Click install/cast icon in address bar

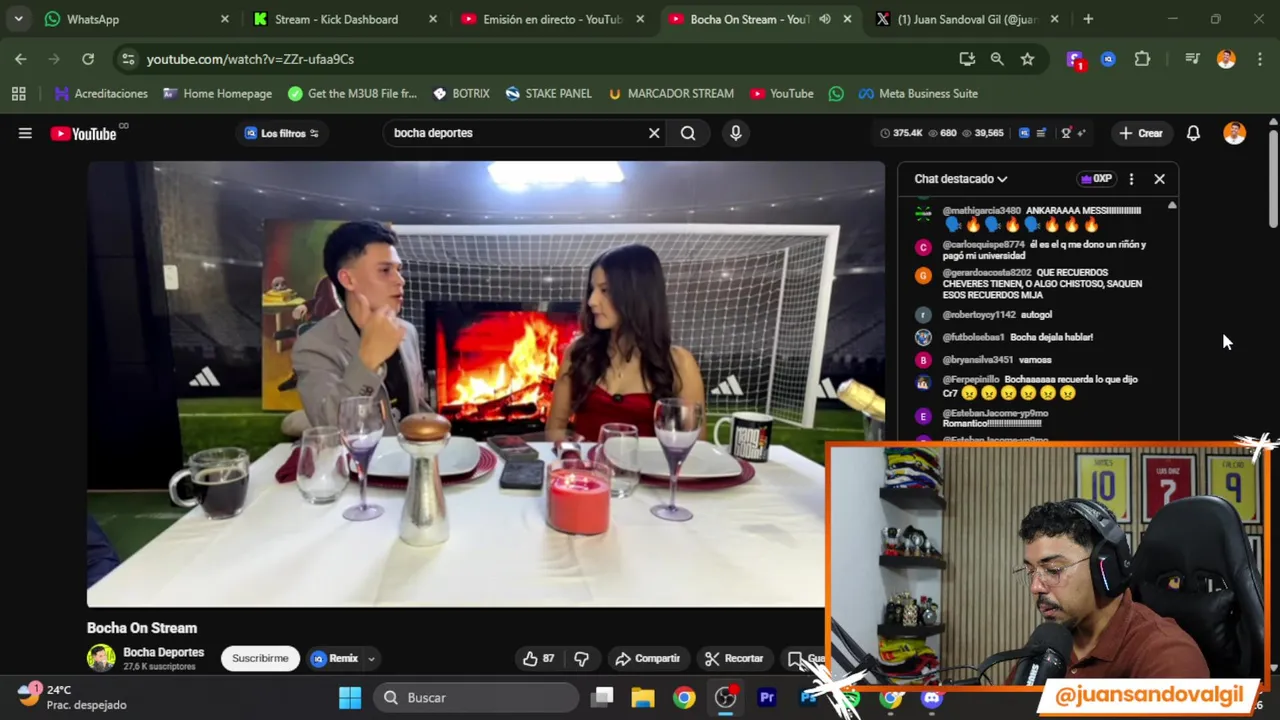(x=967, y=59)
